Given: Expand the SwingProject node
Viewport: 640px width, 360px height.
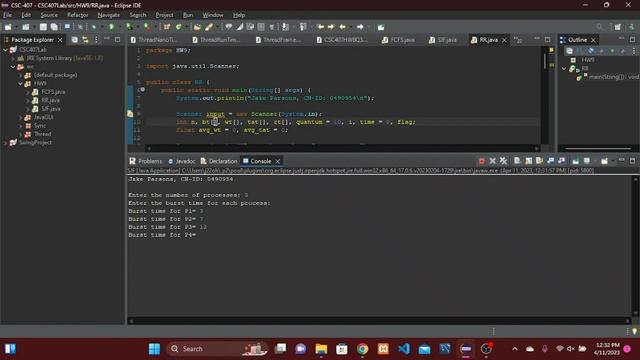Looking at the screenshot, I should (5, 142).
